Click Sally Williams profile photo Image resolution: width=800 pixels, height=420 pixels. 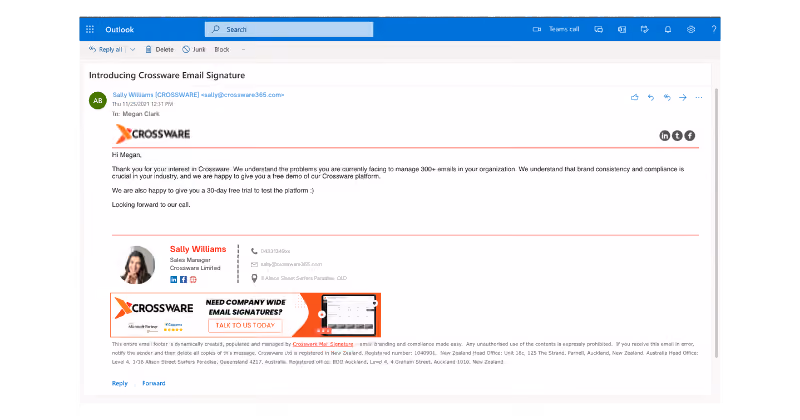point(137,265)
